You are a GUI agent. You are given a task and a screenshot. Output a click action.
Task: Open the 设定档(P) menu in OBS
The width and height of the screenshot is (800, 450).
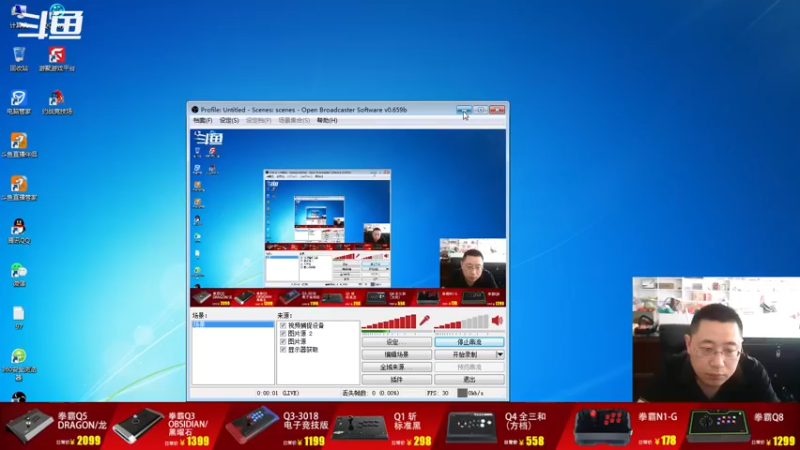click(x=259, y=120)
